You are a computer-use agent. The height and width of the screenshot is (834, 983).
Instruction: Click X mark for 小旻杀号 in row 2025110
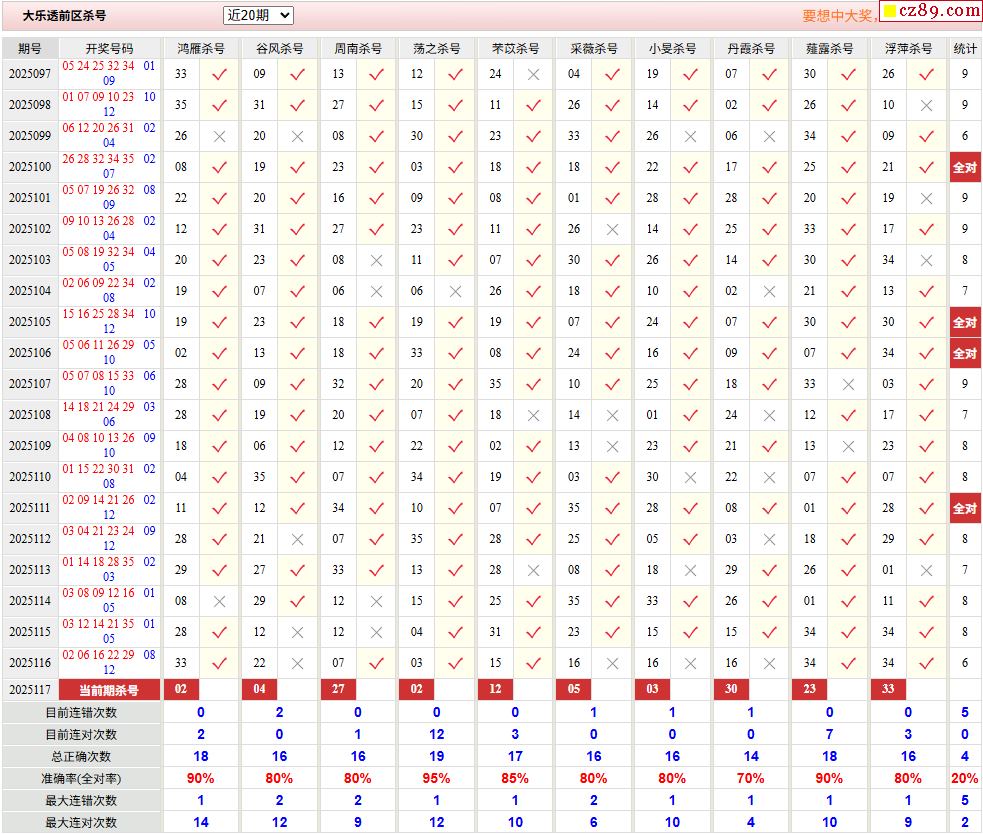click(690, 477)
